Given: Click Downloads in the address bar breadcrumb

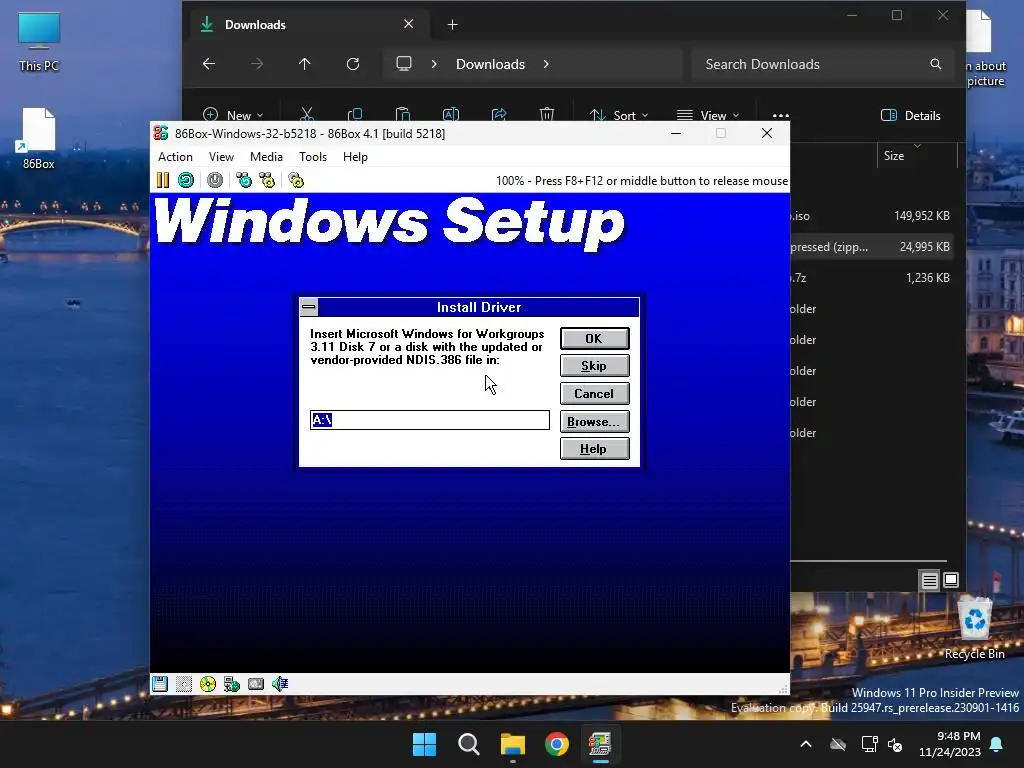Looking at the screenshot, I should [490, 64].
